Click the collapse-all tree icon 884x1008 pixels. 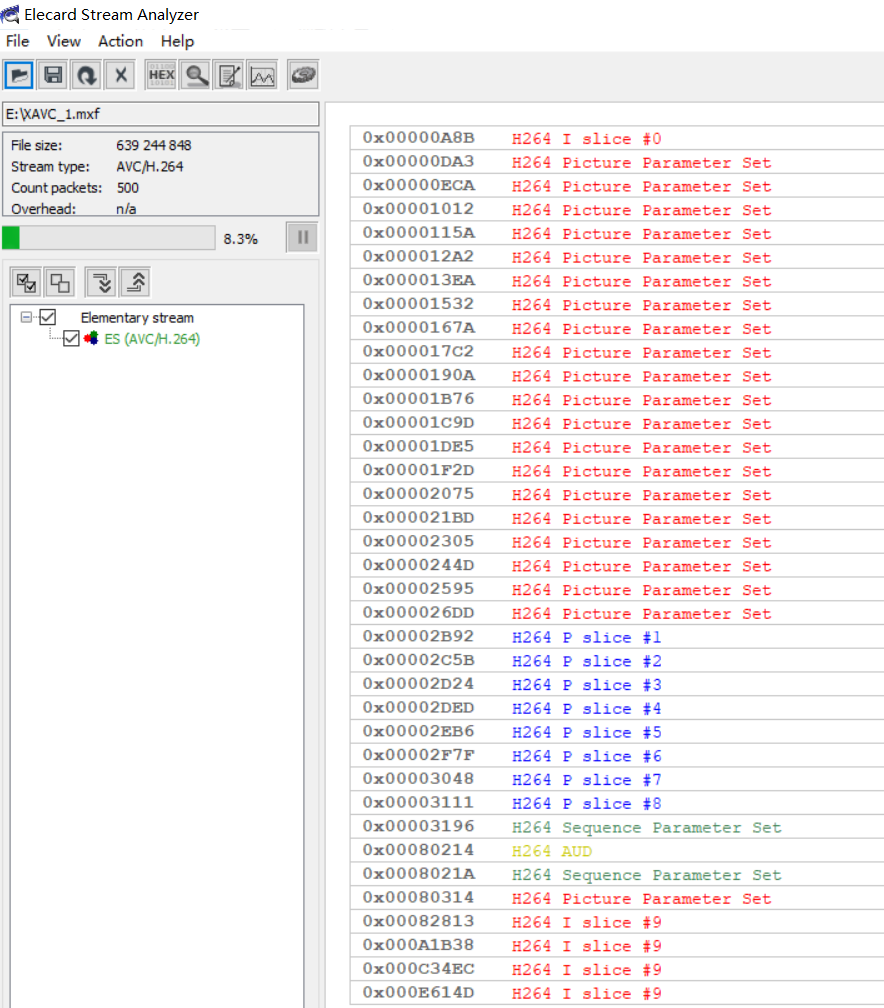click(135, 282)
